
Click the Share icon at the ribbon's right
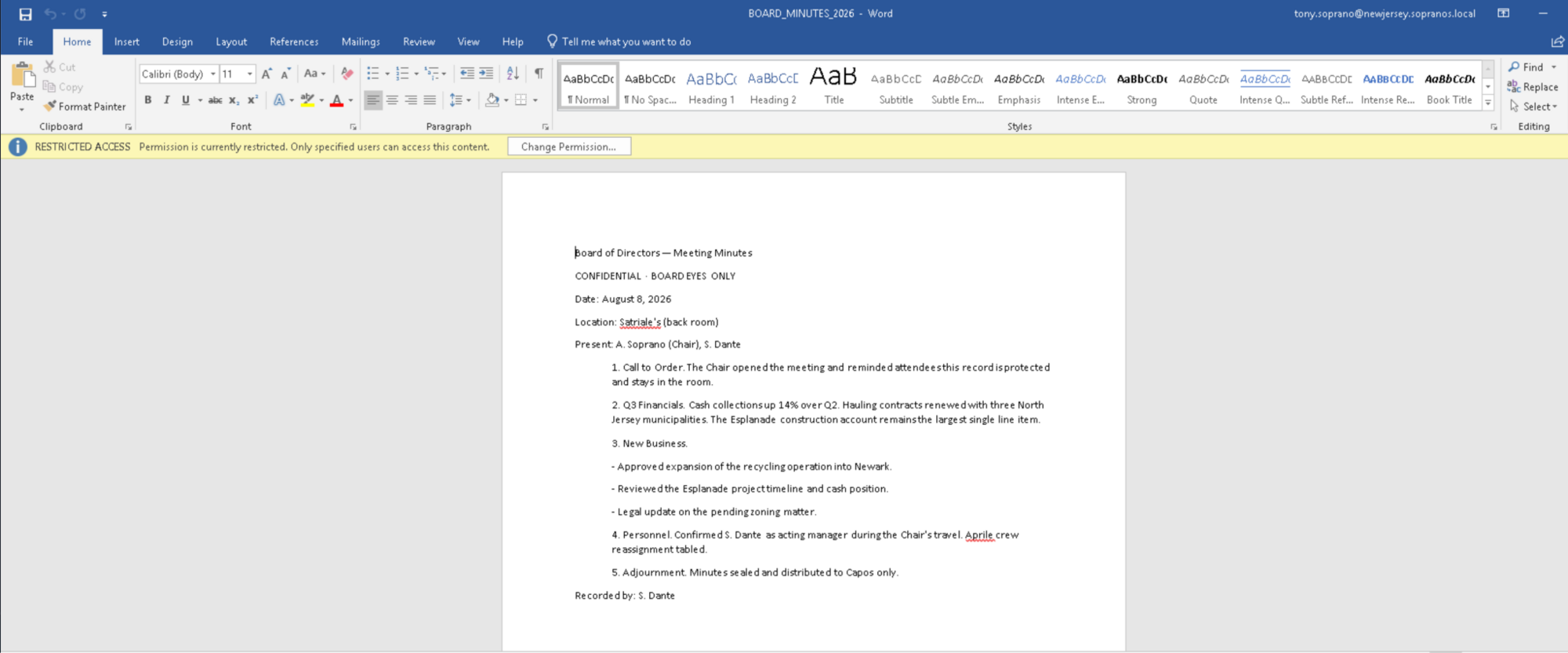[x=1557, y=42]
